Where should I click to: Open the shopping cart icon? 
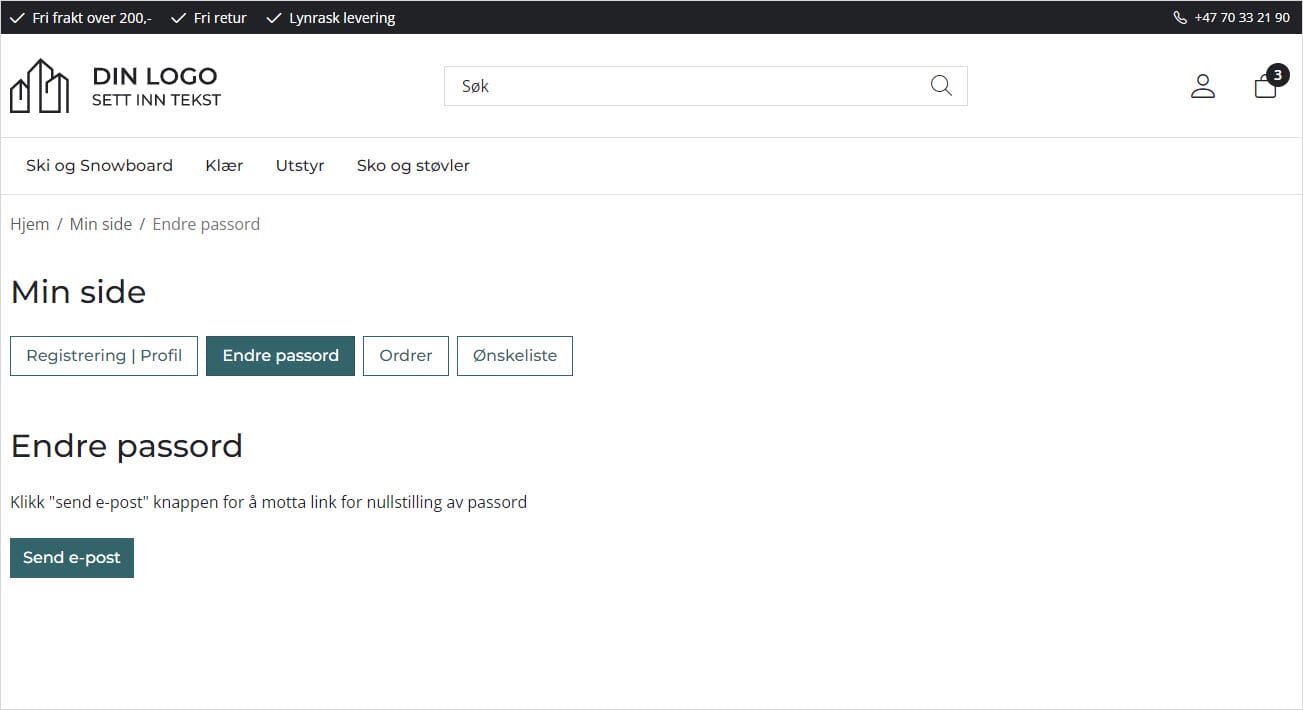(1265, 86)
